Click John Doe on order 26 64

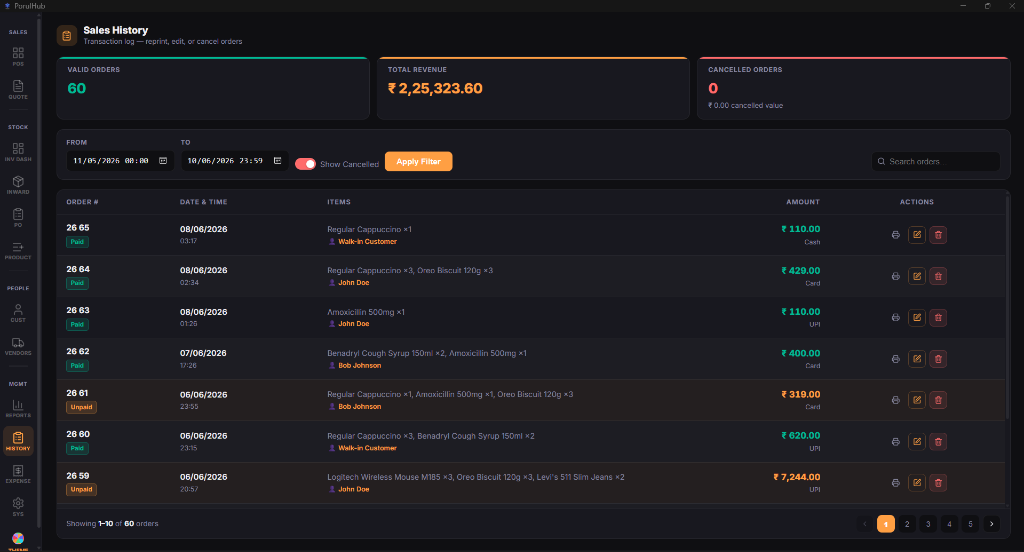353,283
